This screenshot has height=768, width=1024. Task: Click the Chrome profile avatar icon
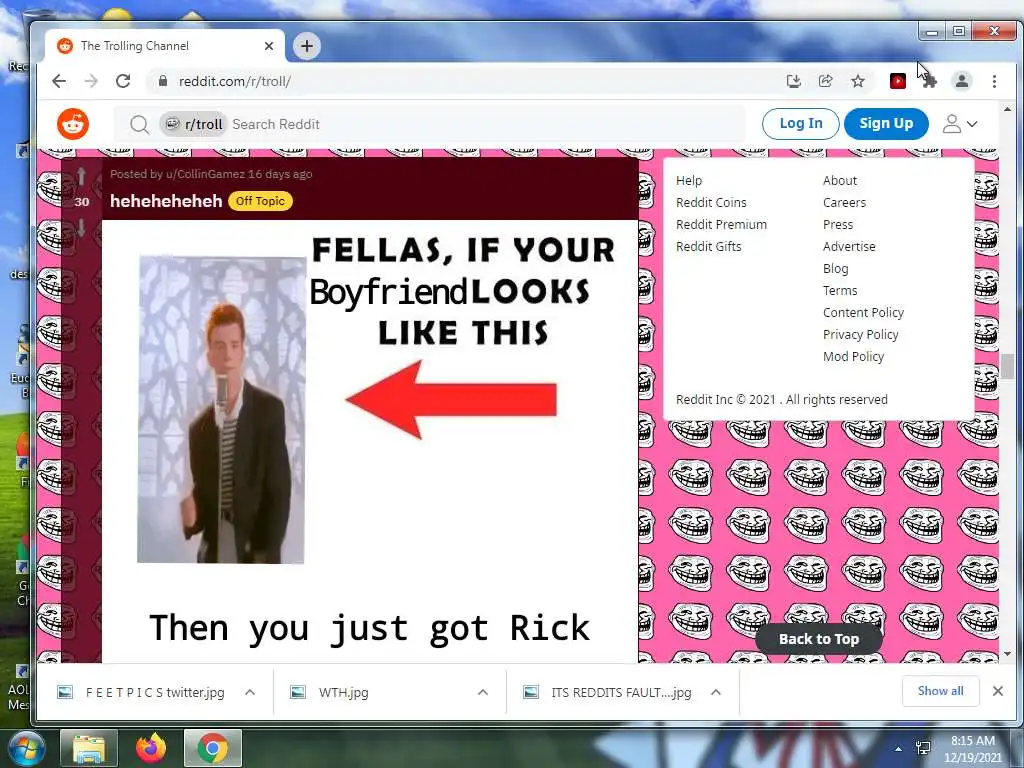[961, 81]
